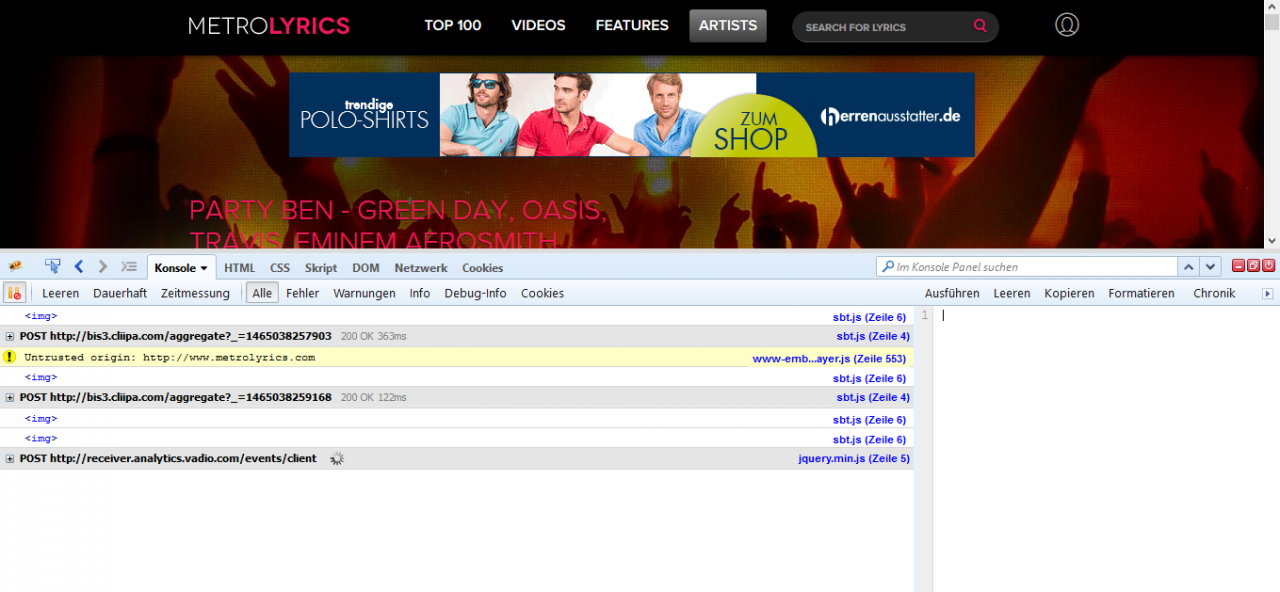Deactivate Firebug with the power icon
The height and width of the screenshot is (592, 1280).
point(1269,266)
